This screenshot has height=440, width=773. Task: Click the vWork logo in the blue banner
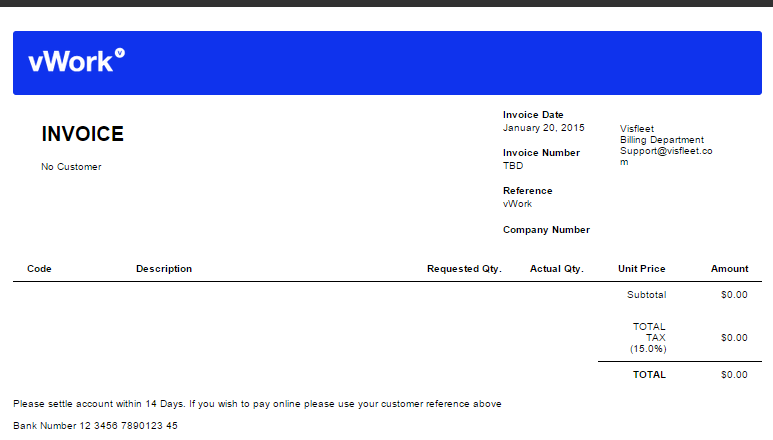pos(76,61)
